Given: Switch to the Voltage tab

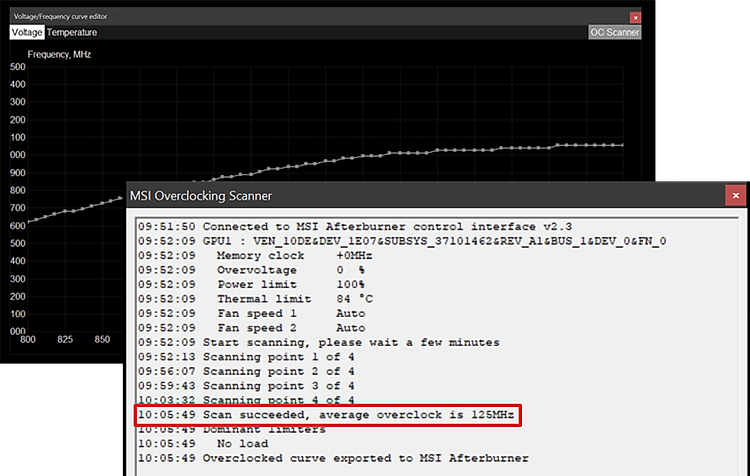Looking at the screenshot, I should click(x=27, y=32).
